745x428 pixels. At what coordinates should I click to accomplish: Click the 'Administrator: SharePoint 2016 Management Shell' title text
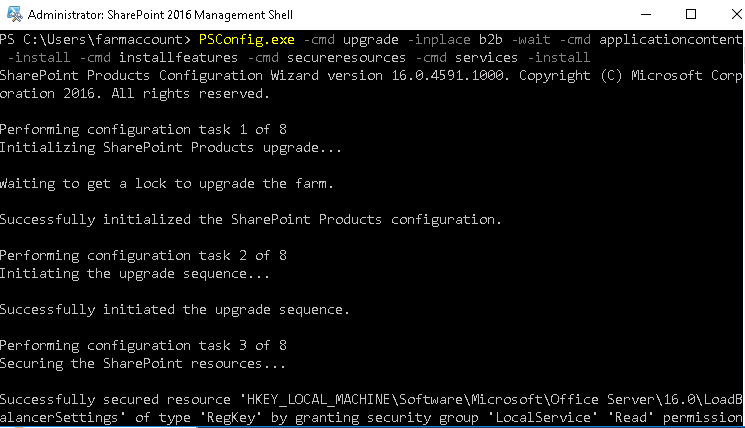160,15
